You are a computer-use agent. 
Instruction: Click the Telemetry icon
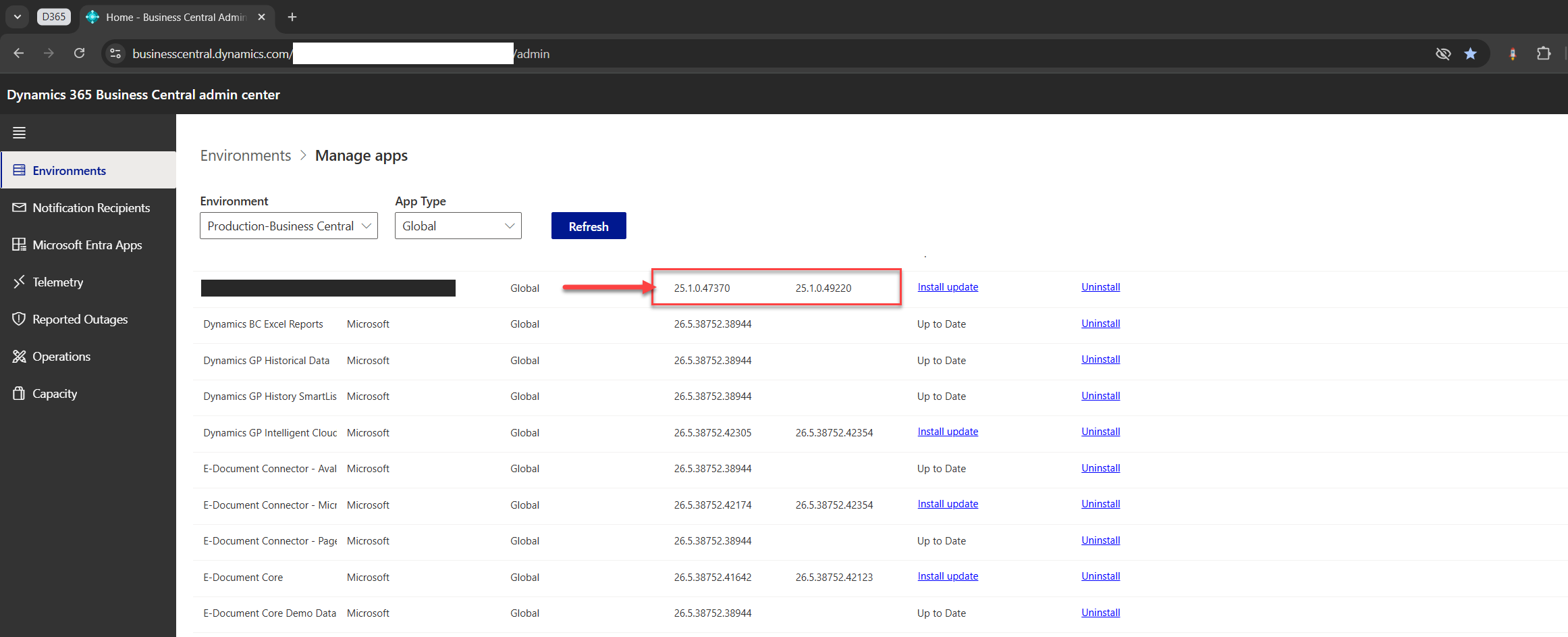click(x=19, y=282)
